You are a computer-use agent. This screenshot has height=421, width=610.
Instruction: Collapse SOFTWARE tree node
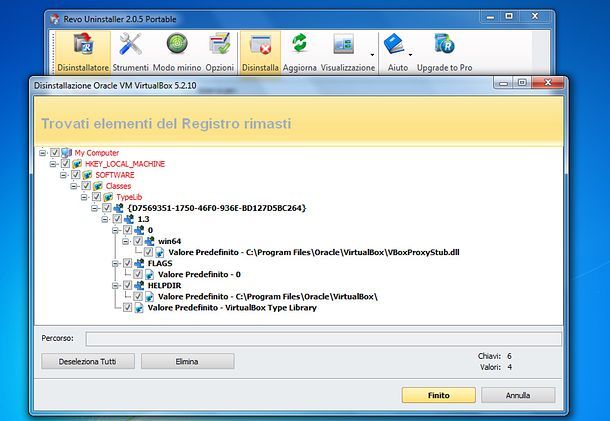click(64, 175)
